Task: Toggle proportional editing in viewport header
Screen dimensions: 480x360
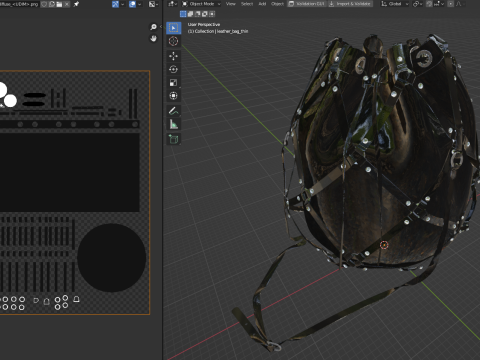Action: pyautogui.click(x=450, y=4)
